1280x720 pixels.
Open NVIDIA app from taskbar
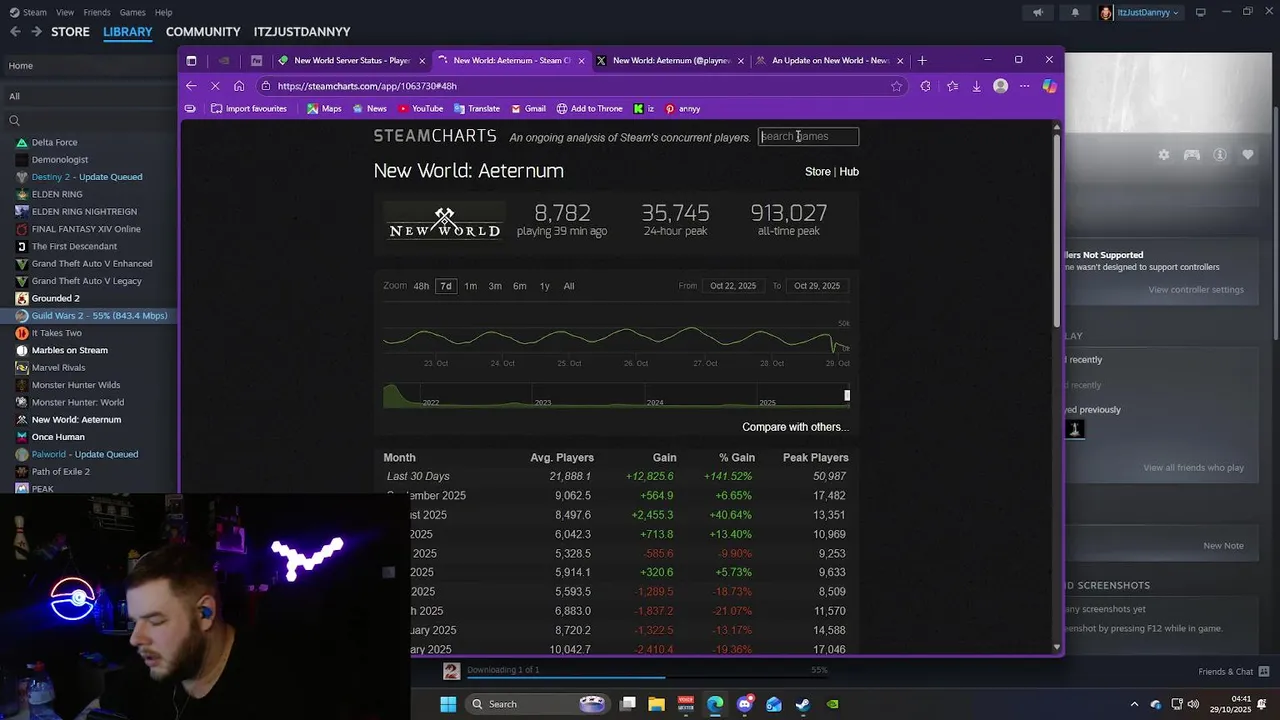pyautogui.click(x=832, y=704)
